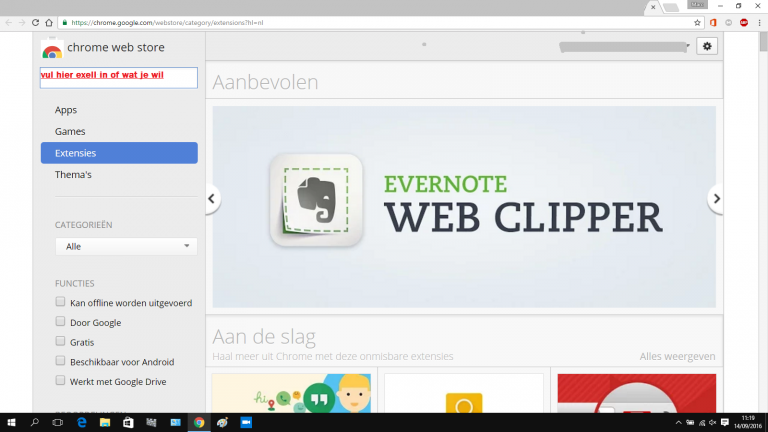Image resolution: width=768 pixels, height=432 pixels.
Task: Tick 'Werkt met Google Drive'
Action: coord(60,380)
